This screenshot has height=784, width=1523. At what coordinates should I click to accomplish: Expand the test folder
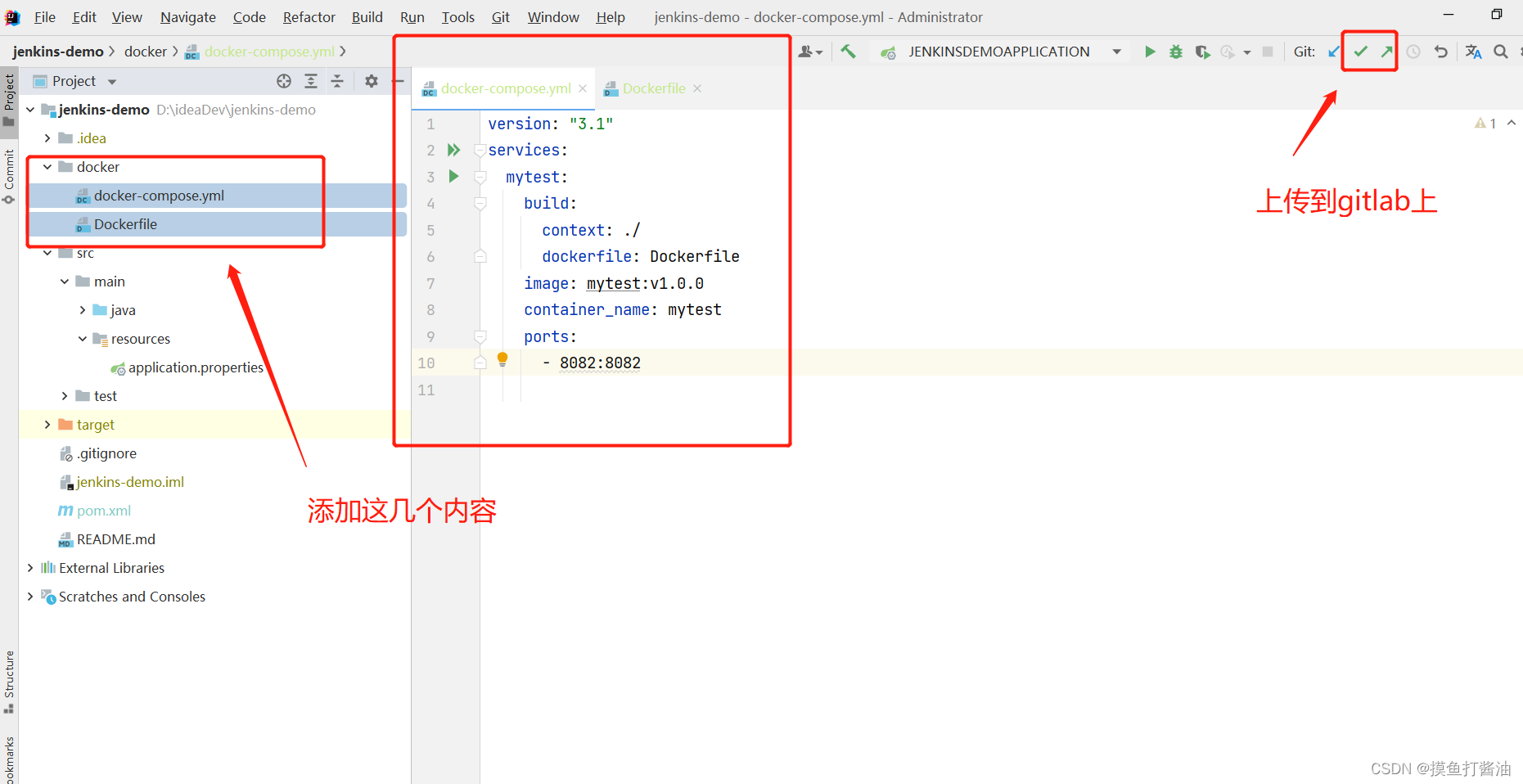pyautogui.click(x=65, y=396)
